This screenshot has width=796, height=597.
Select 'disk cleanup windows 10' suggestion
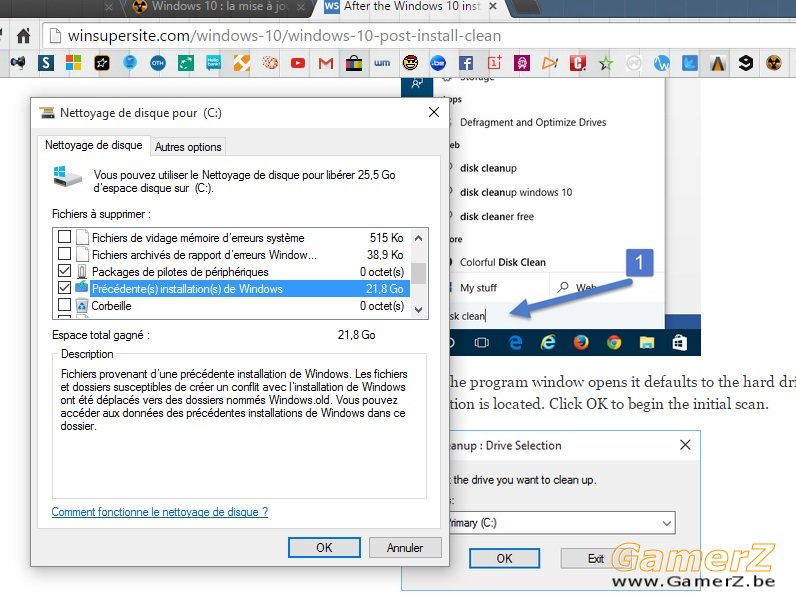(x=516, y=192)
